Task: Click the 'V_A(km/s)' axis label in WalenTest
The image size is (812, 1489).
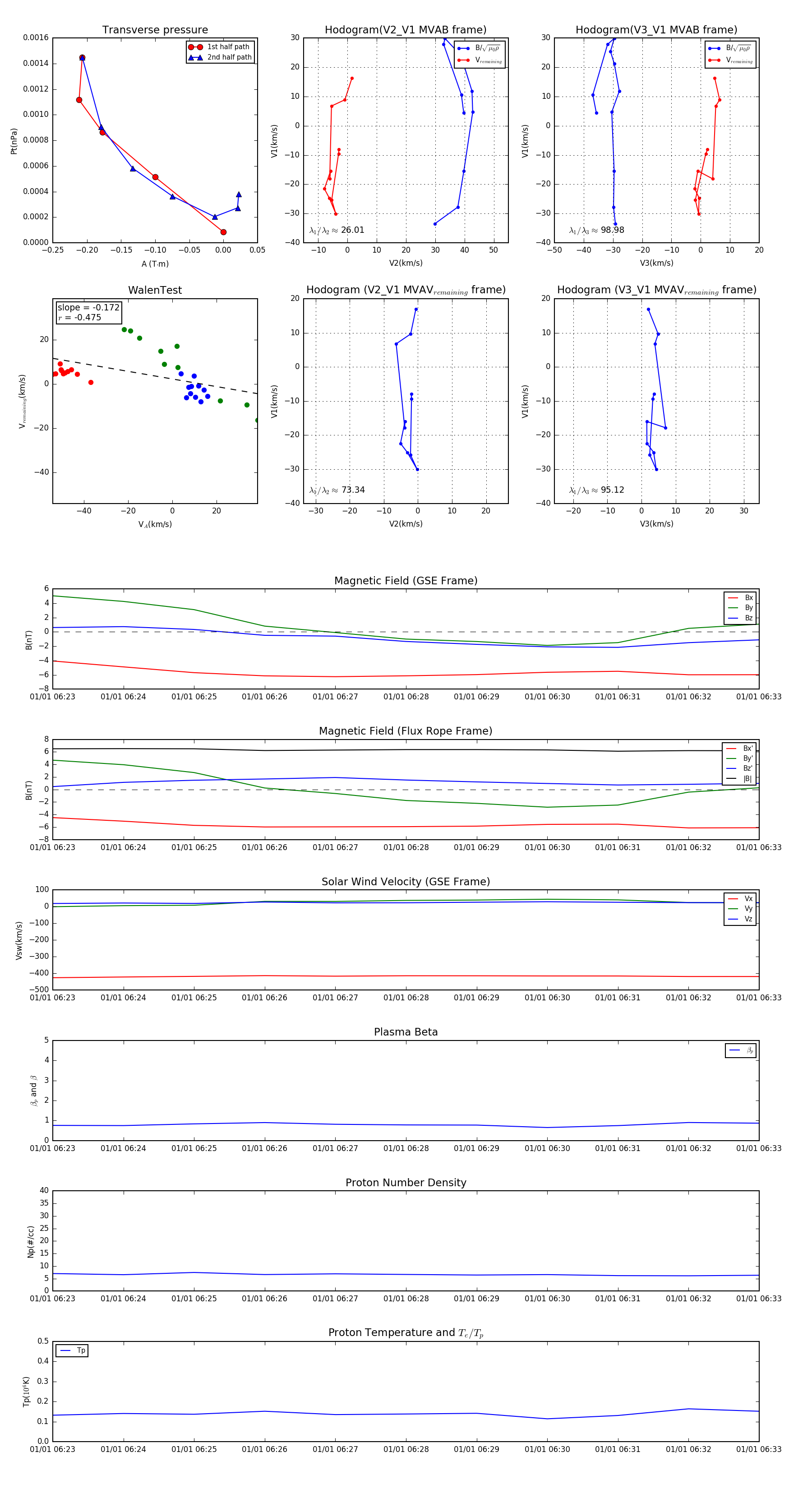Action: click(155, 524)
